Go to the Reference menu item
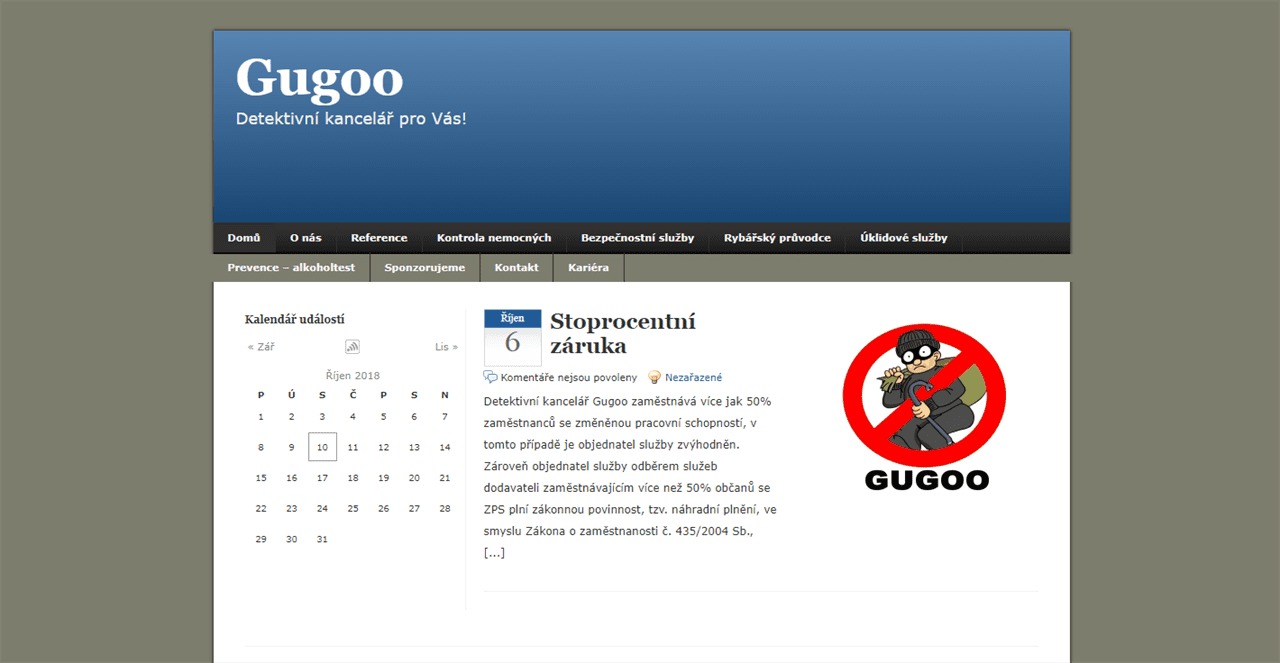 pos(379,238)
